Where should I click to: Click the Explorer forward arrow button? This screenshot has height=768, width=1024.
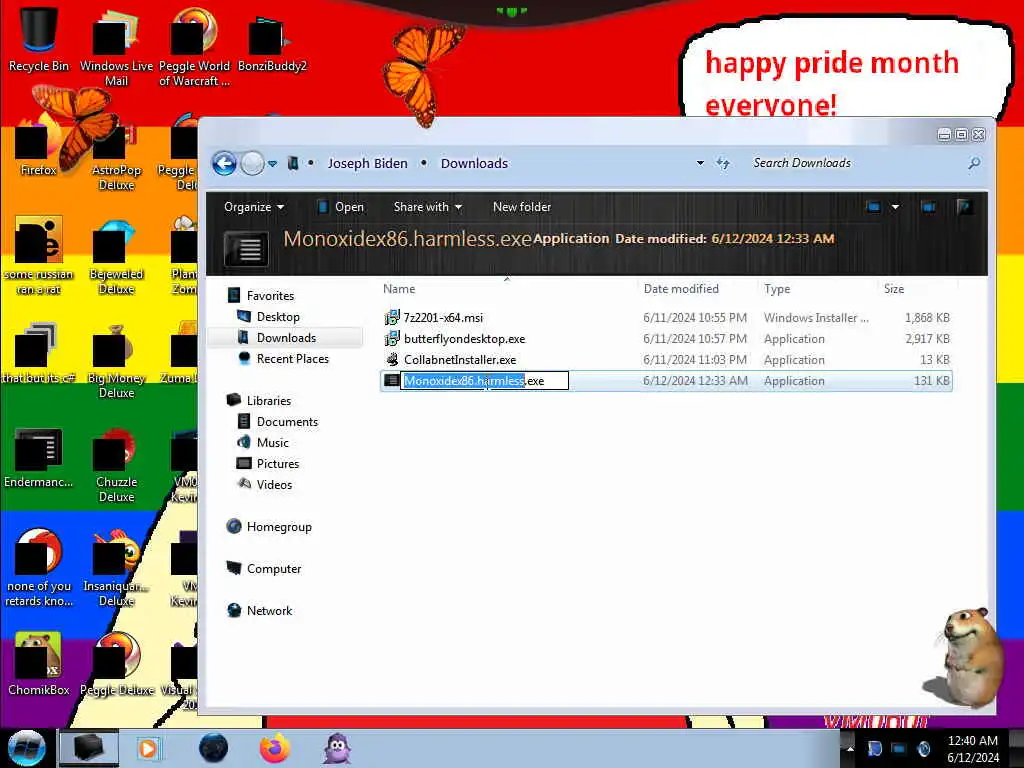tap(252, 163)
